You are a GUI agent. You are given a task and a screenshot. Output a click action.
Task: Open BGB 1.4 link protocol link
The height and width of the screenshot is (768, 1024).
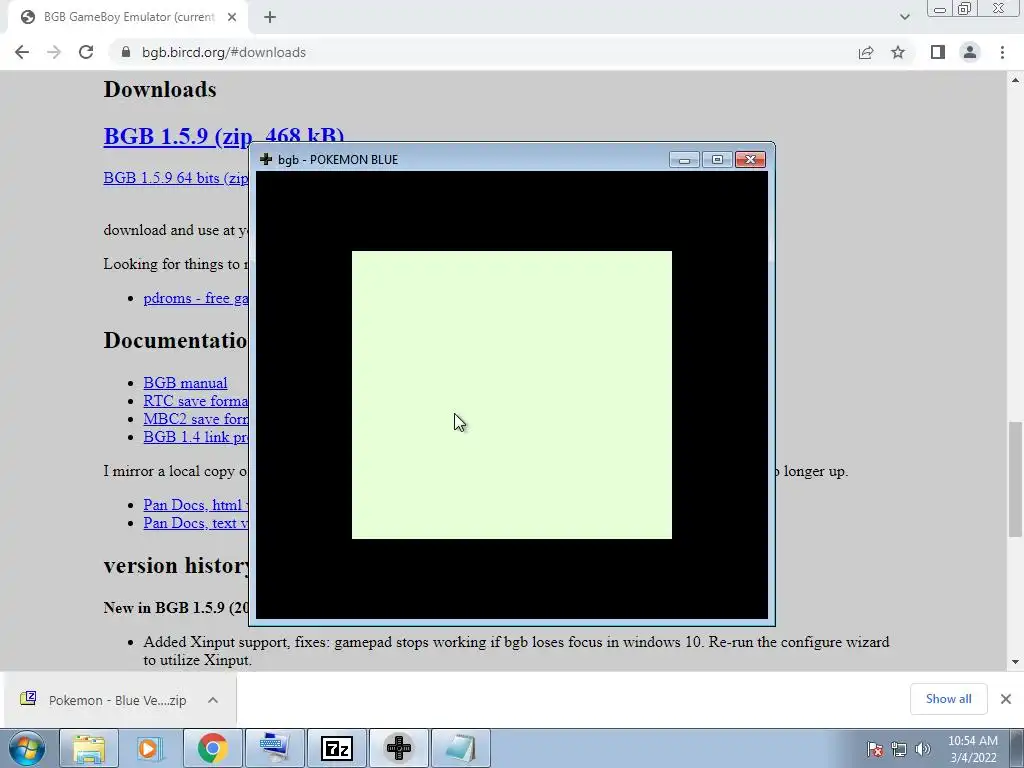pos(196,436)
